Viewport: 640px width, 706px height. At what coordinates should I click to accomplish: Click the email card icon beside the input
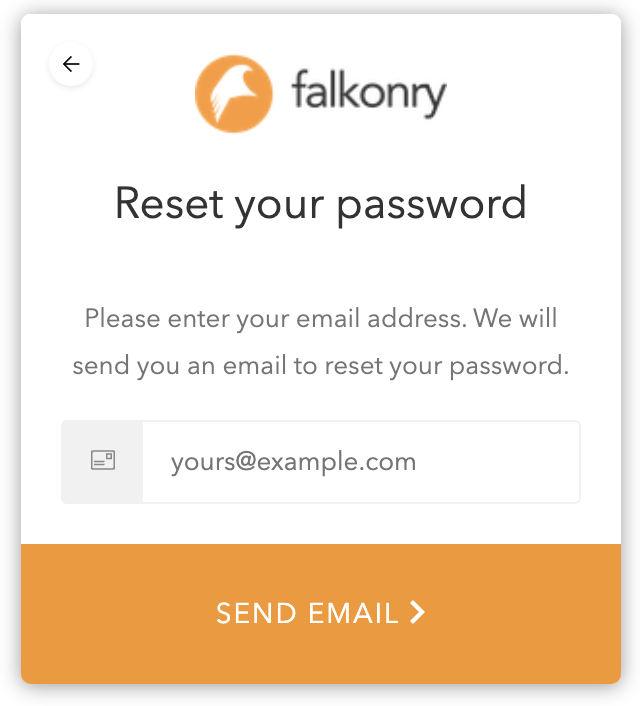pyautogui.click(x=103, y=460)
